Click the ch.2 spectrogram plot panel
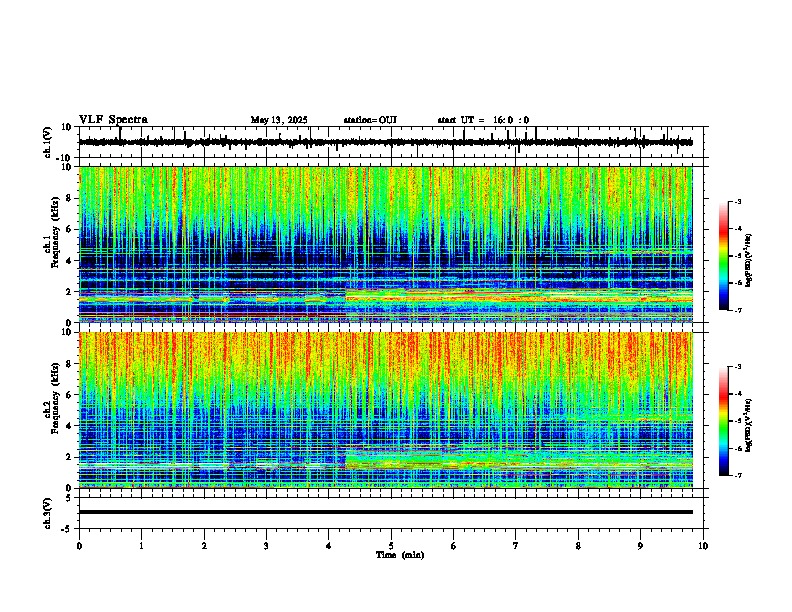The width and height of the screenshot is (792, 612). pyautogui.click(x=386, y=410)
